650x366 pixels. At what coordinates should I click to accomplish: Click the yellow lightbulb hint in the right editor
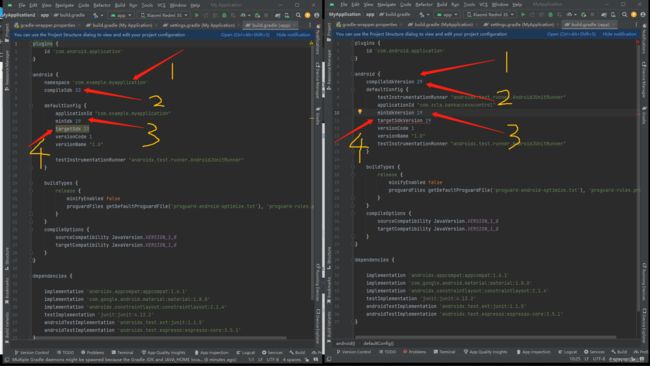coord(360,112)
